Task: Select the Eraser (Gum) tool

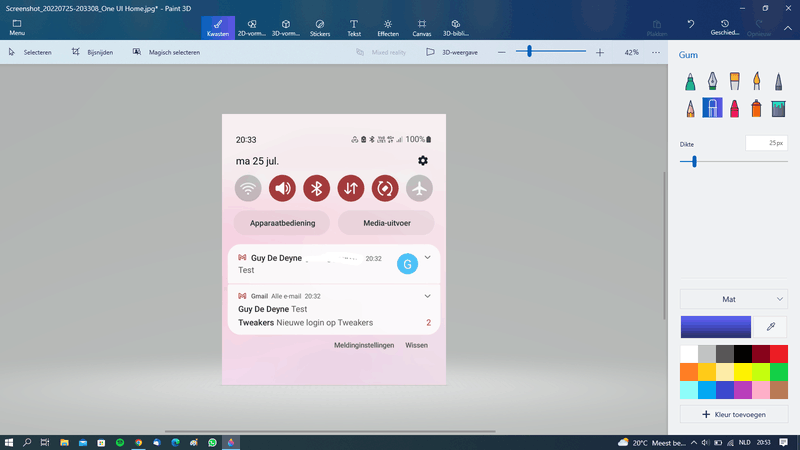Action: point(712,108)
